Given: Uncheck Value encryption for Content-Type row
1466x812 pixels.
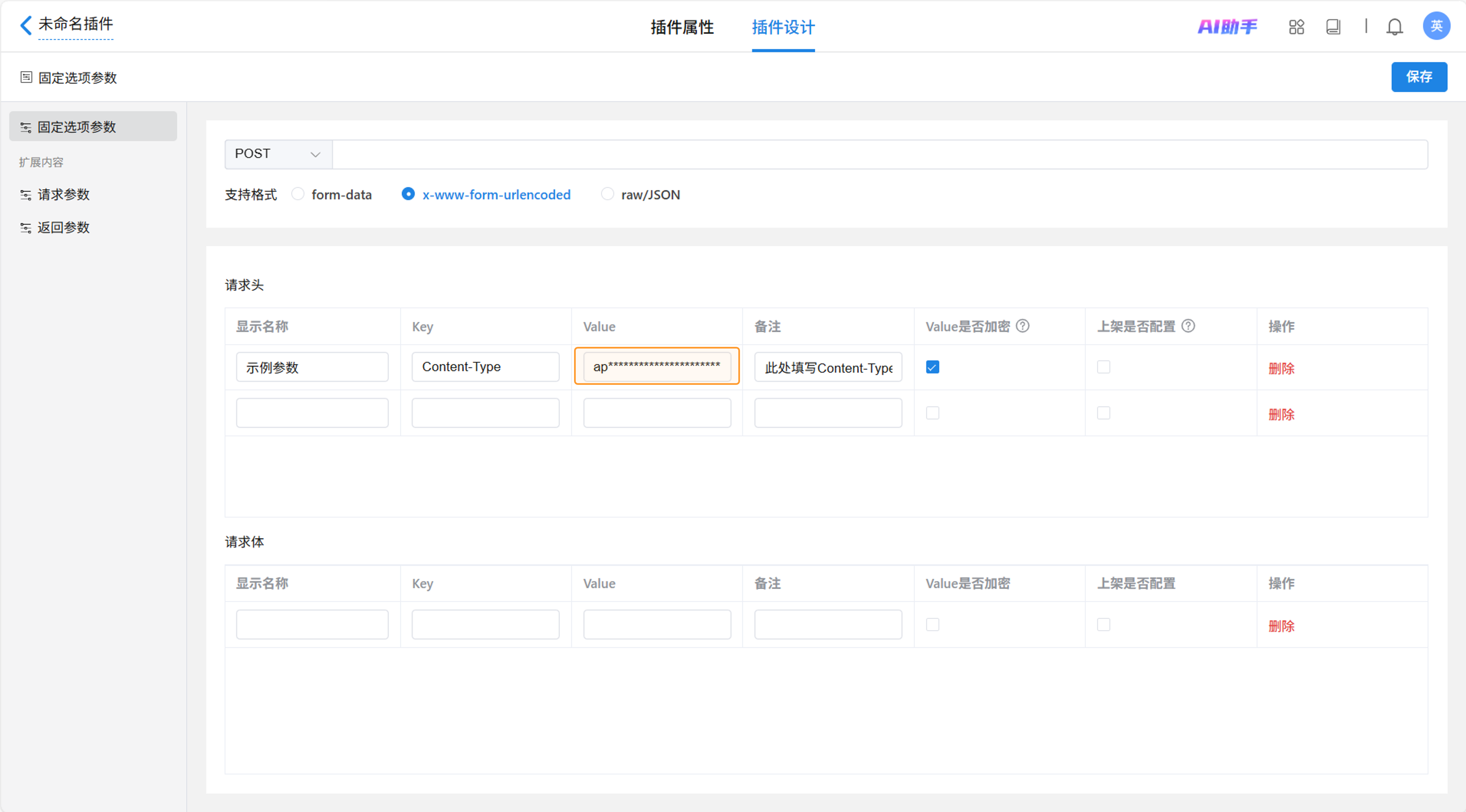Looking at the screenshot, I should click(932, 367).
